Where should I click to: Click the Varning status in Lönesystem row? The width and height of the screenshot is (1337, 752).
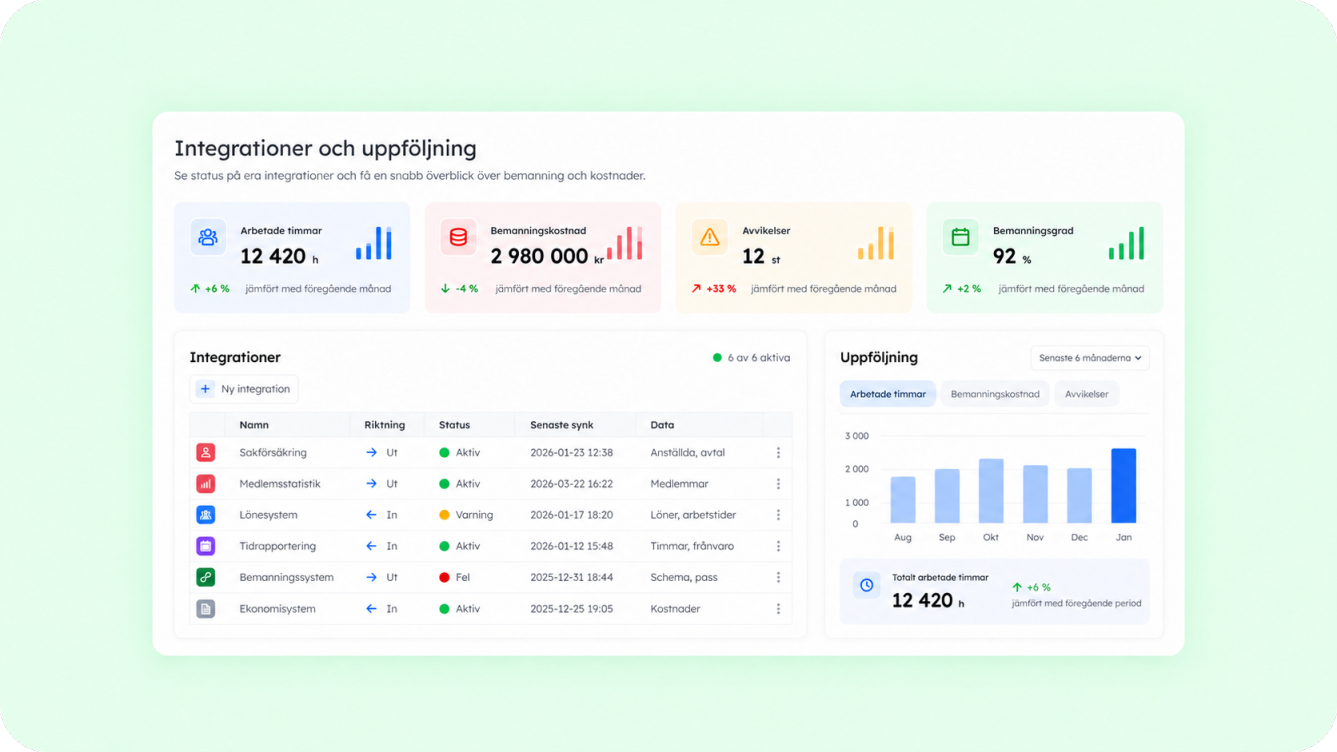click(x=466, y=515)
